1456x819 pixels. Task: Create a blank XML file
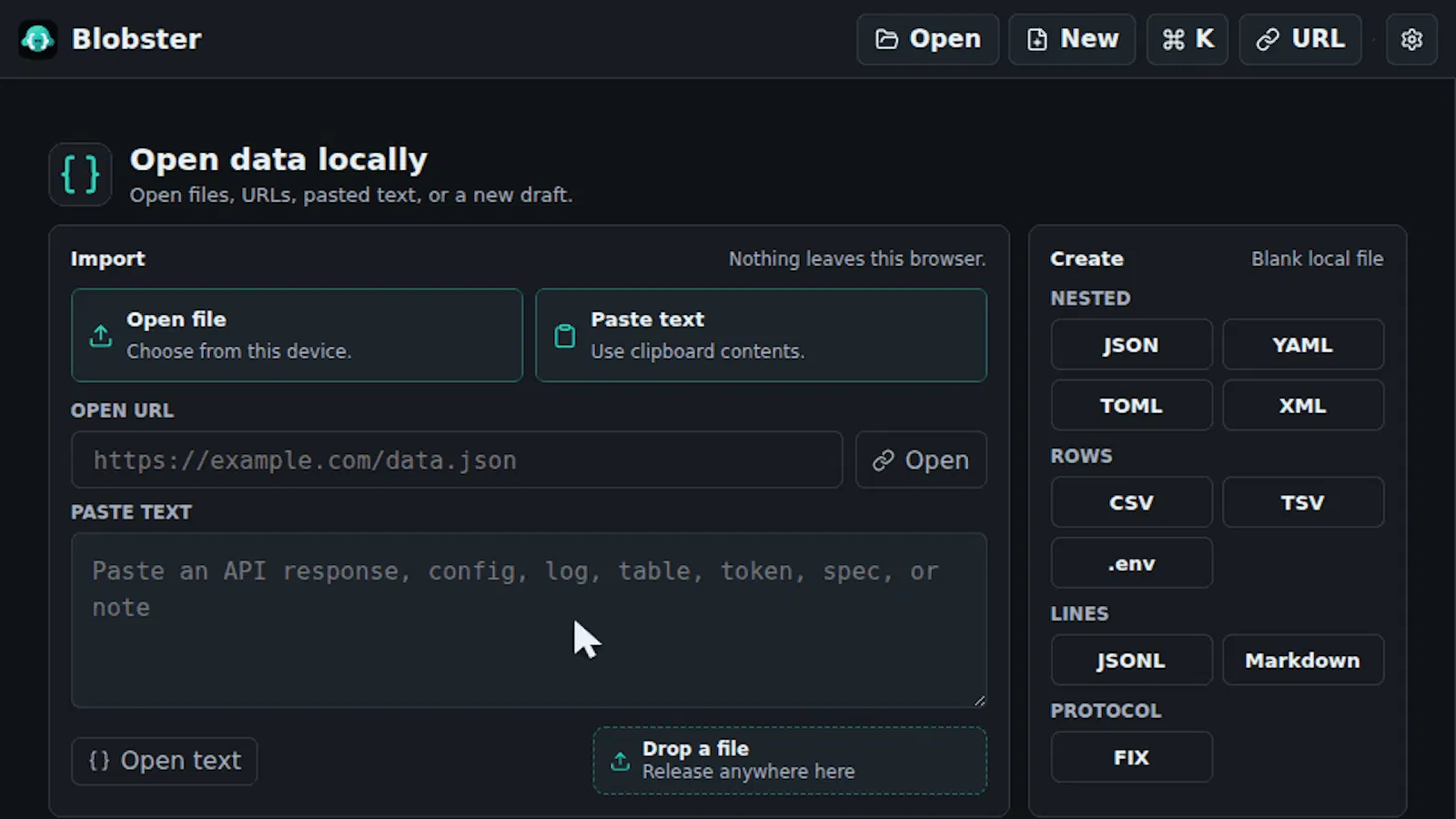point(1303,406)
